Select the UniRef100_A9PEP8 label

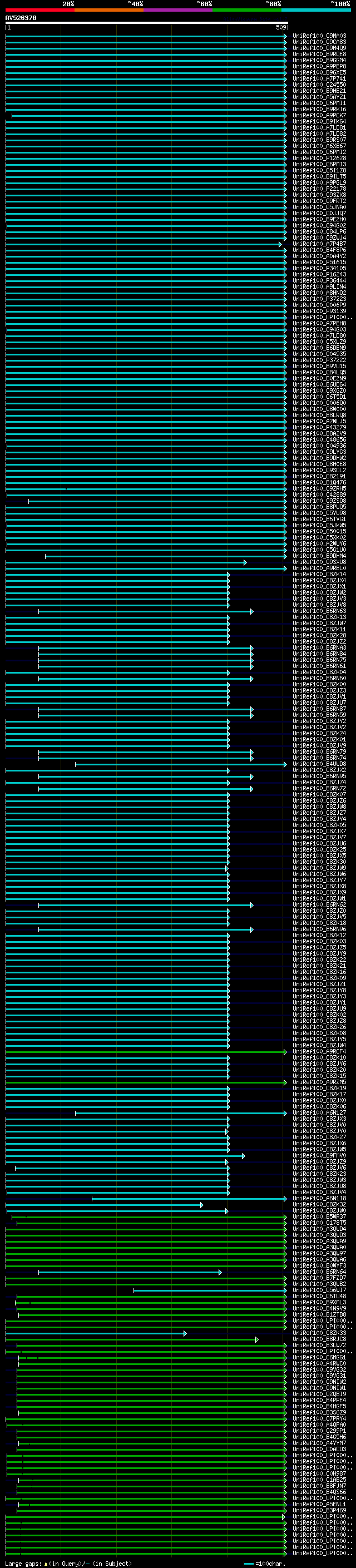(x=319, y=66)
